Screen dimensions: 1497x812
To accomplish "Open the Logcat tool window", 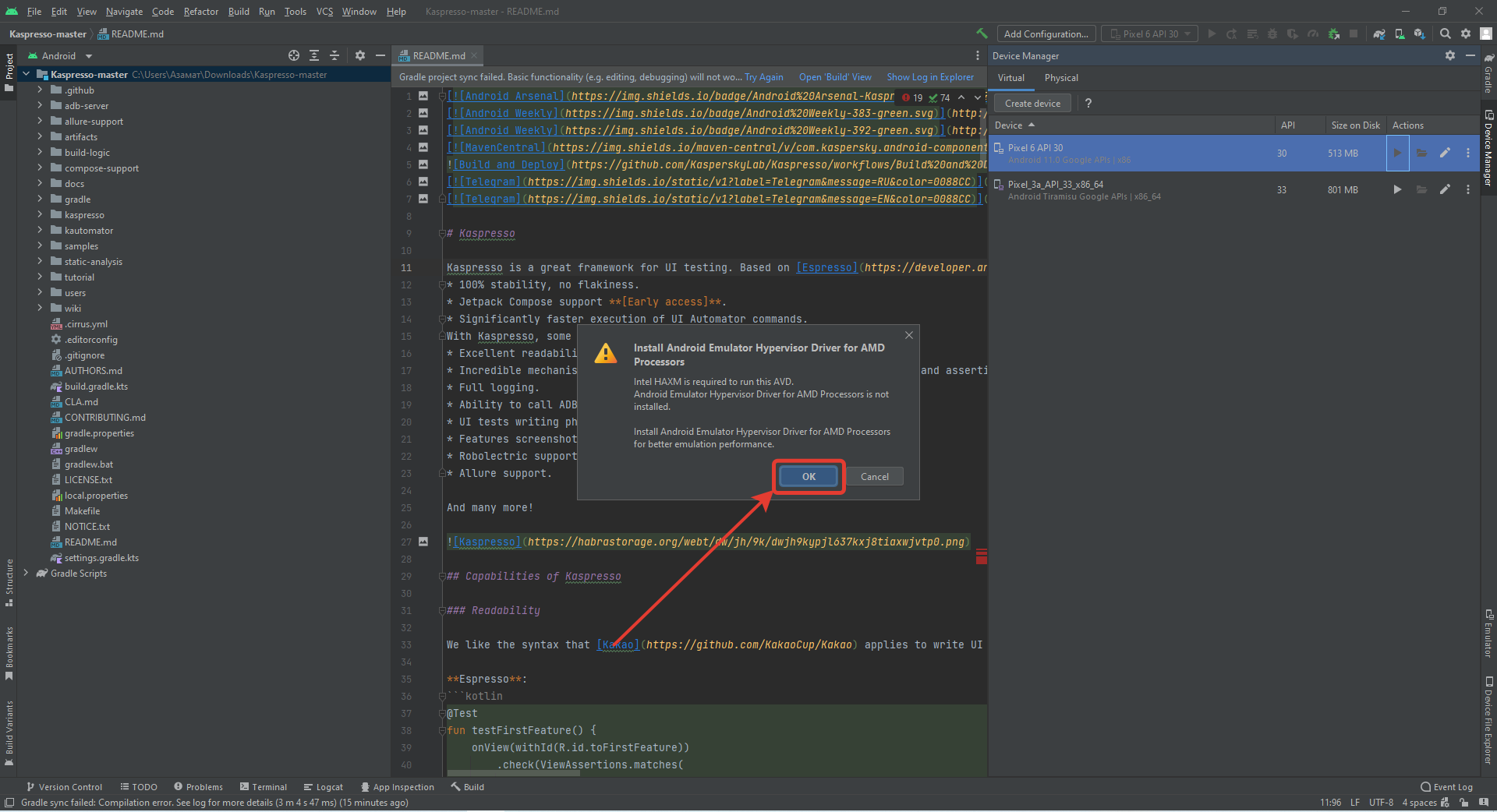I will [324, 787].
